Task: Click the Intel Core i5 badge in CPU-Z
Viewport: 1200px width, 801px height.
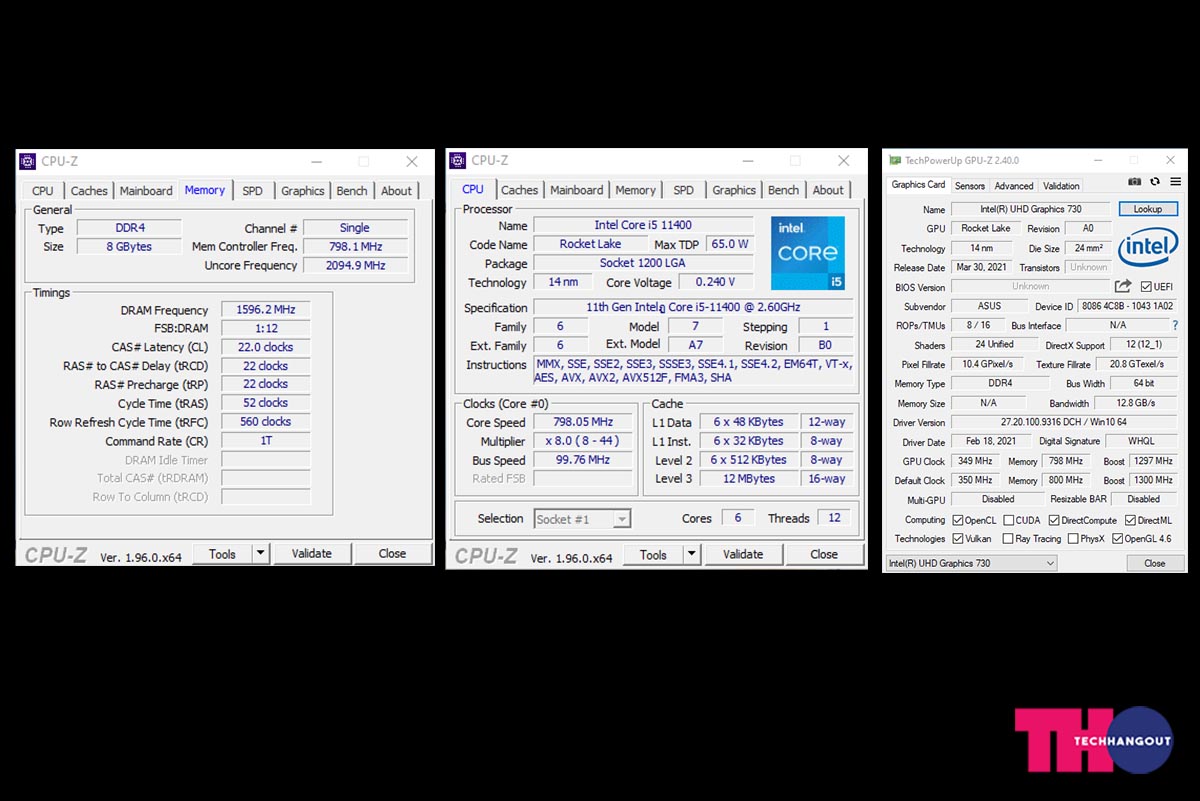Action: click(x=807, y=253)
